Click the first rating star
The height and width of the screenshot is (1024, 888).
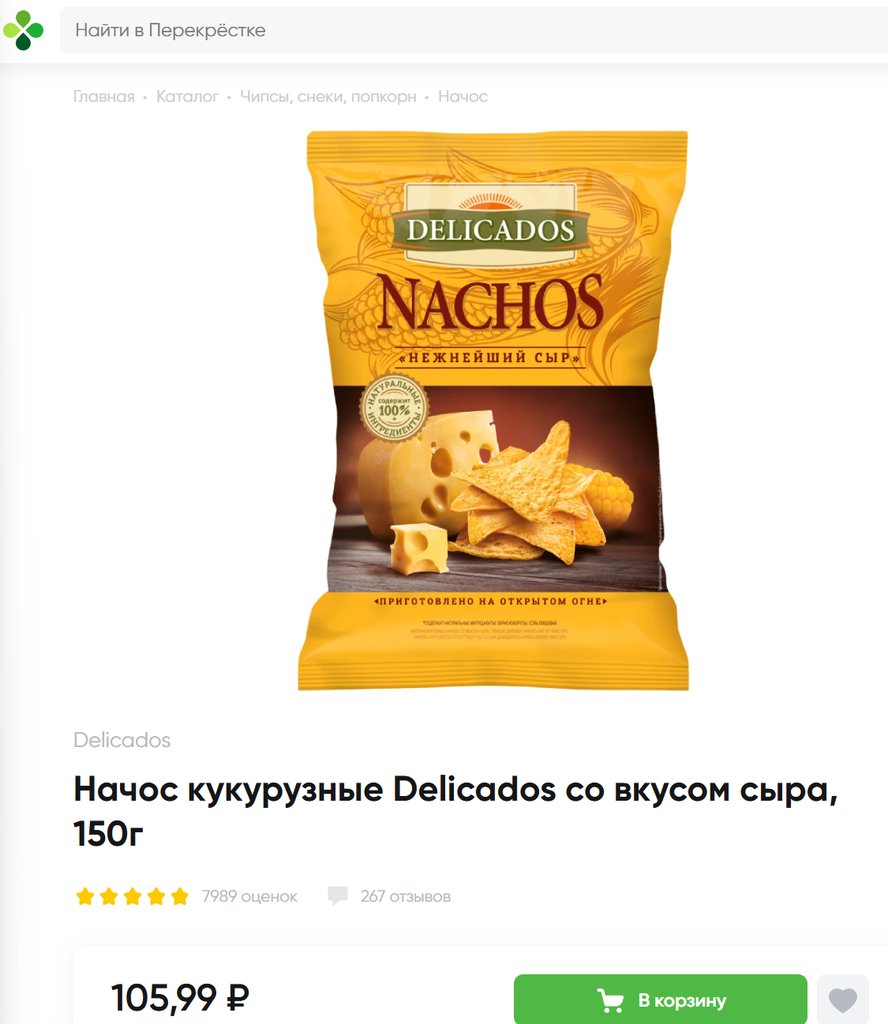86,896
